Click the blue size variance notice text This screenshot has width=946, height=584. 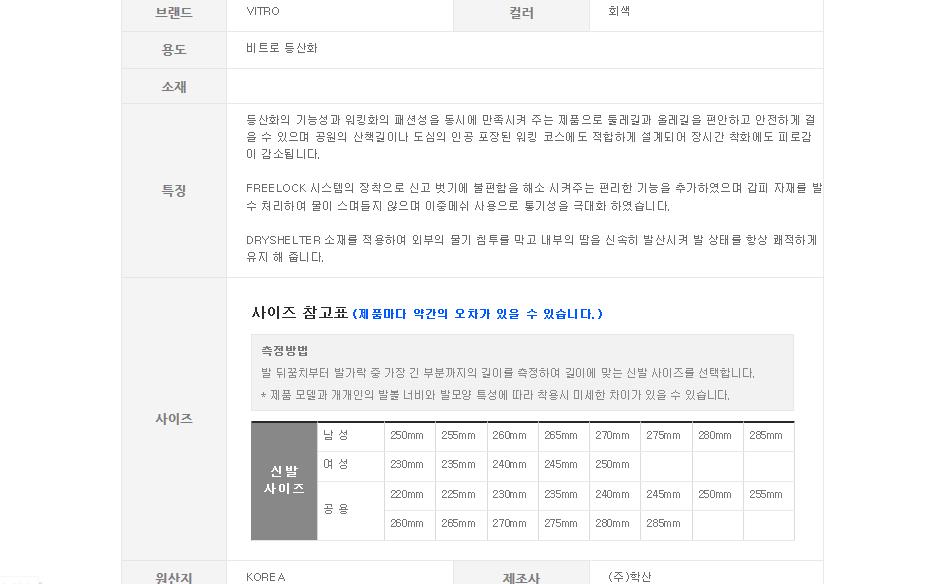[477, 314]
